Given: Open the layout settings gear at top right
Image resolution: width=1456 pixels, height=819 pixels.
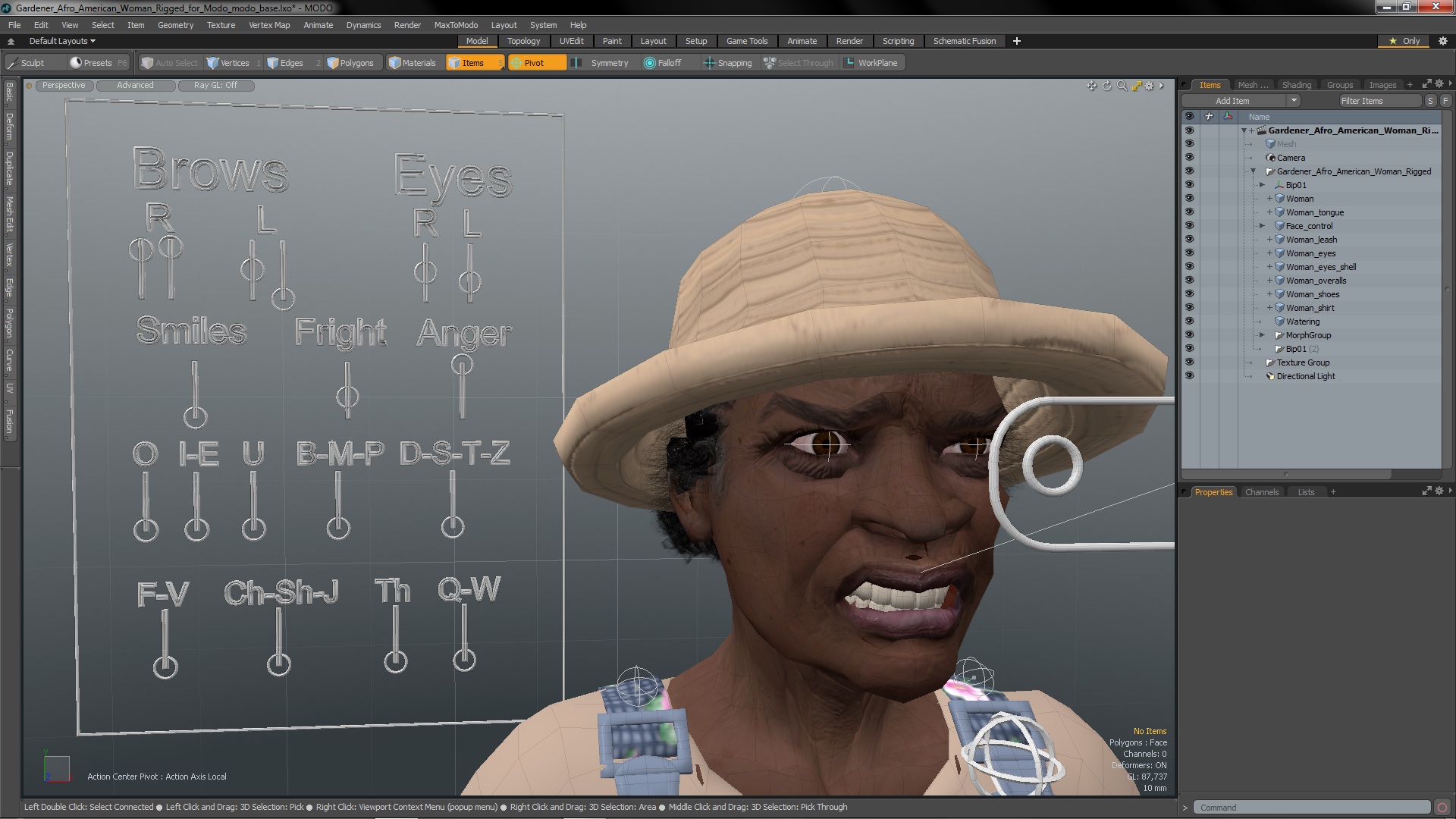Looking at the screenshot, I should (x=1443, y=41).
